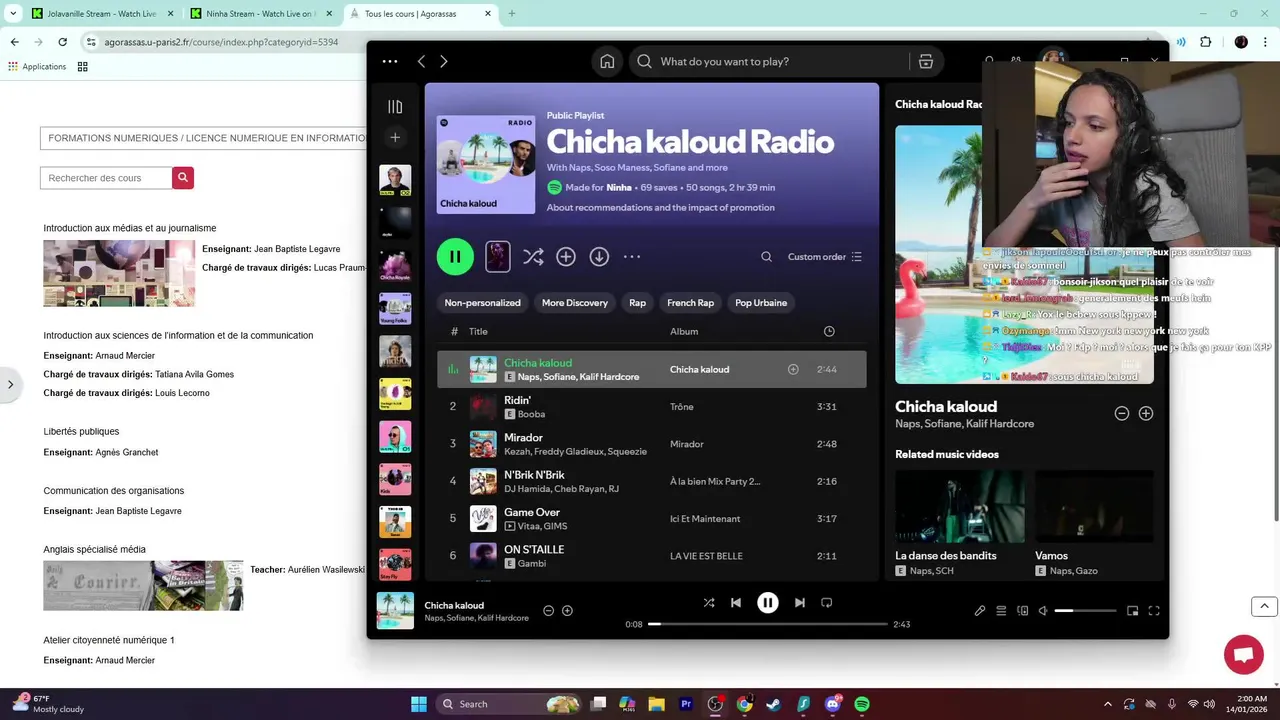Skip to previous track in player bar

(736, 602)
